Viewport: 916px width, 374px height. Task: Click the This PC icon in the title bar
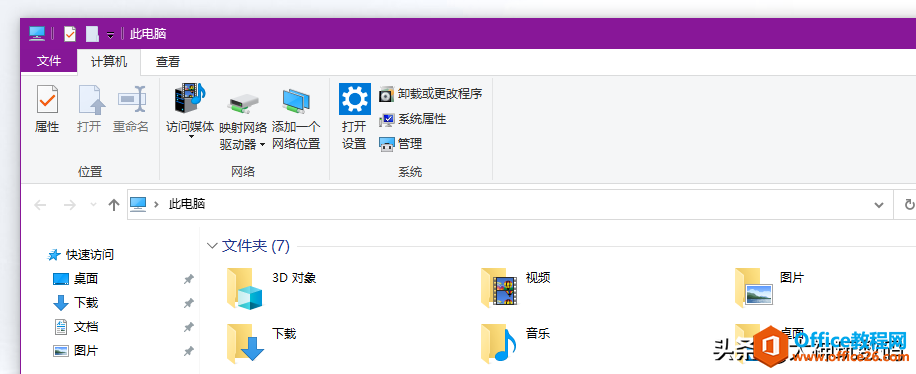[37, 34]
